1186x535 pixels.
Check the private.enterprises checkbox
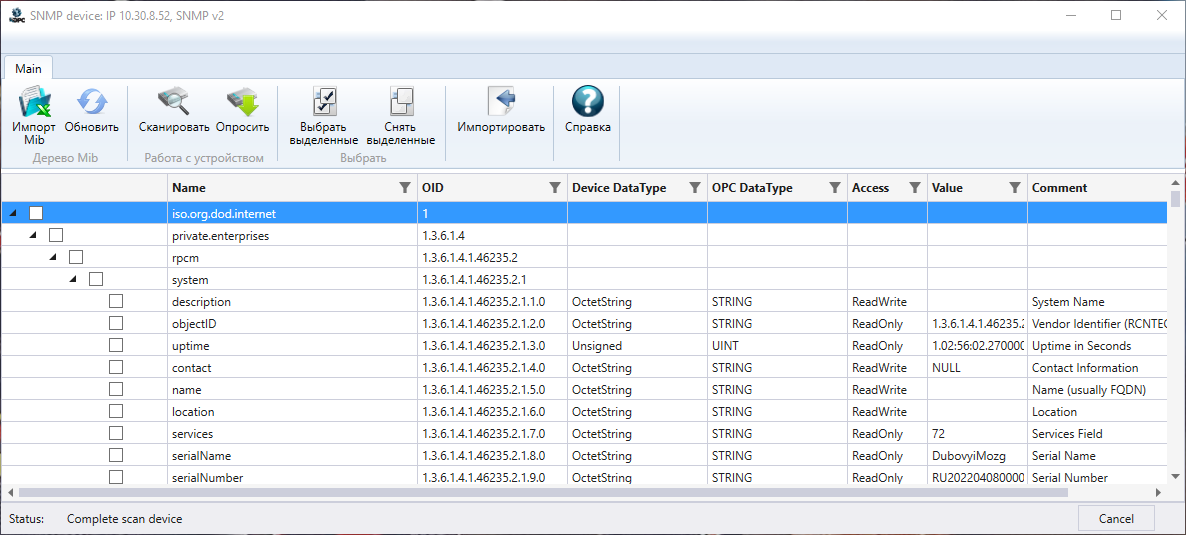[55, 235]
